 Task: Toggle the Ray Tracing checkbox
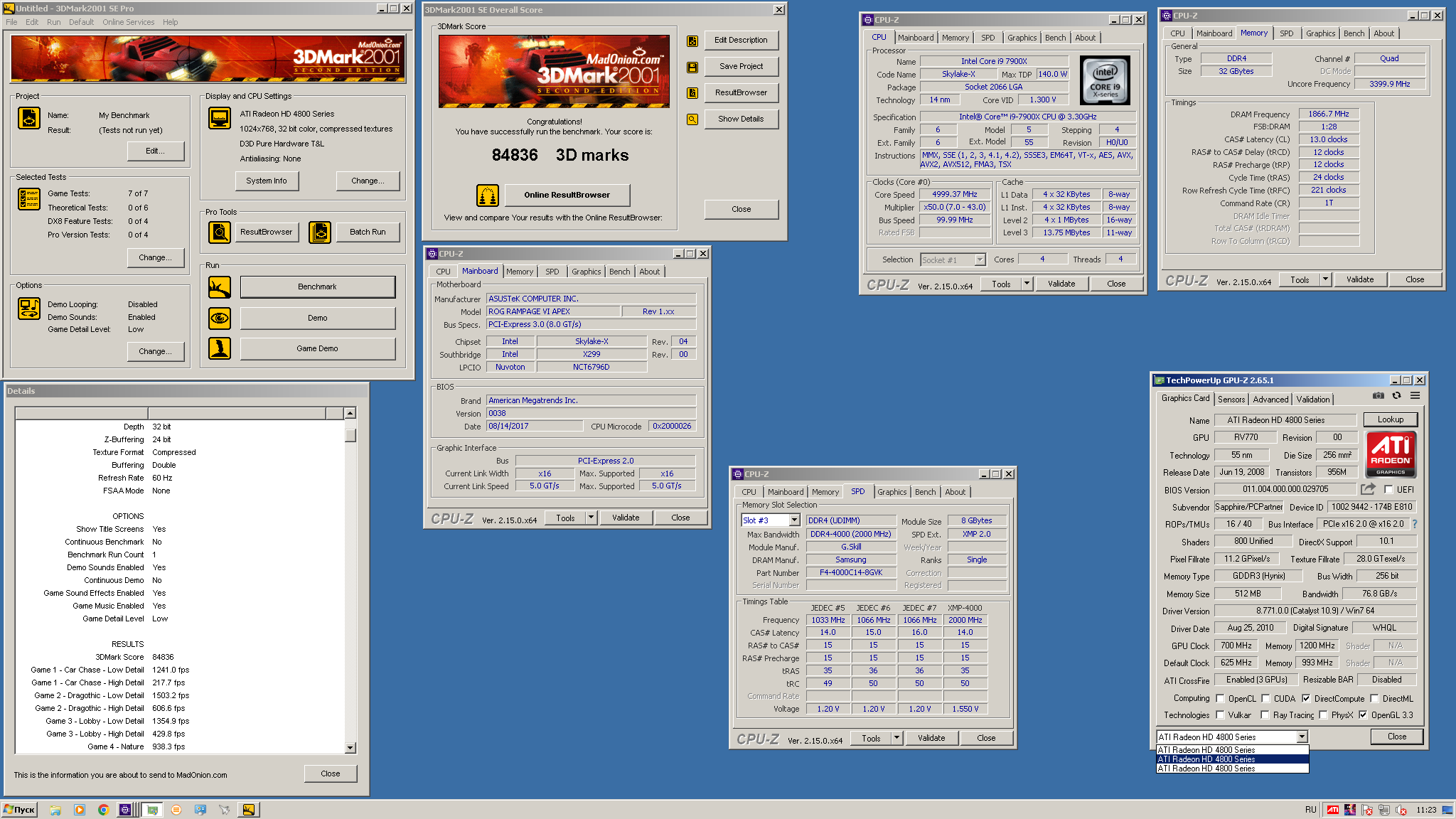coord(1265,715)
